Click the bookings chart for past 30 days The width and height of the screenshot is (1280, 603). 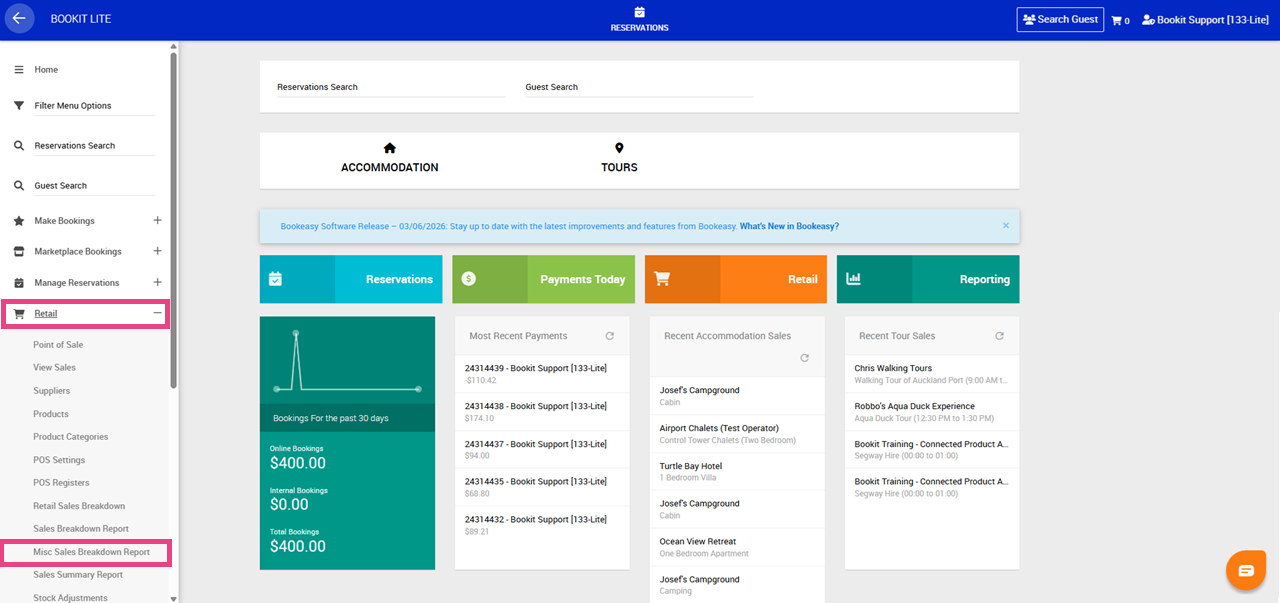pyautogui.click(x=347, y=360)
